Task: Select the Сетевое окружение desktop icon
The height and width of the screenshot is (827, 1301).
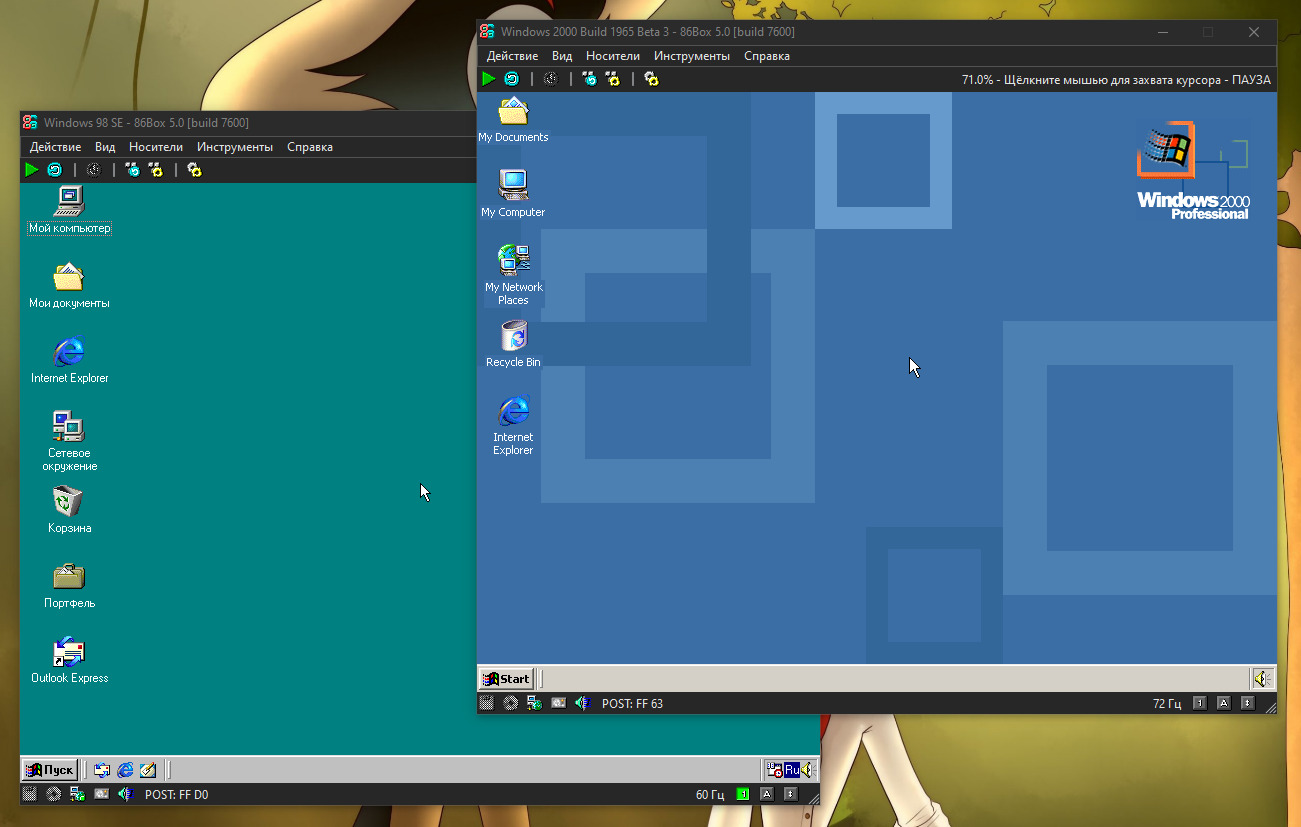Action: coord(69,441)
